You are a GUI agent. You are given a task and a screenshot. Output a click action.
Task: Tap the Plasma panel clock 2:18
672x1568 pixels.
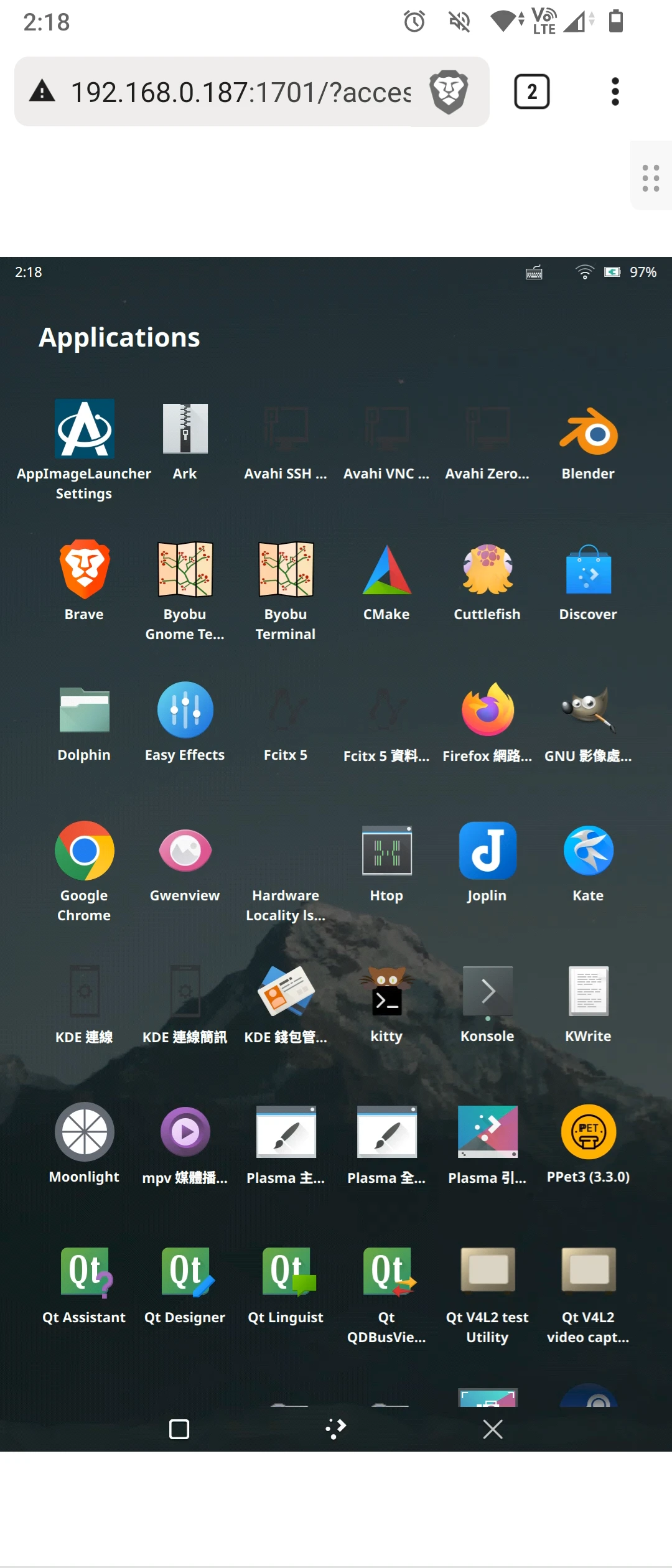pos(29,272)
